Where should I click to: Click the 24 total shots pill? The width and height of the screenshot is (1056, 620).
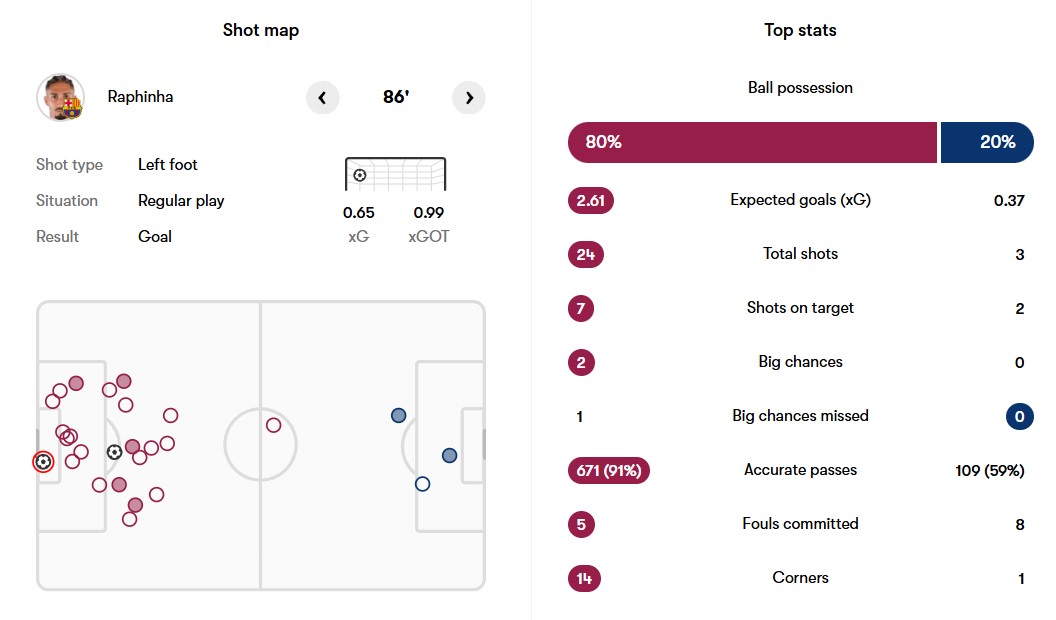pos(585,254)
